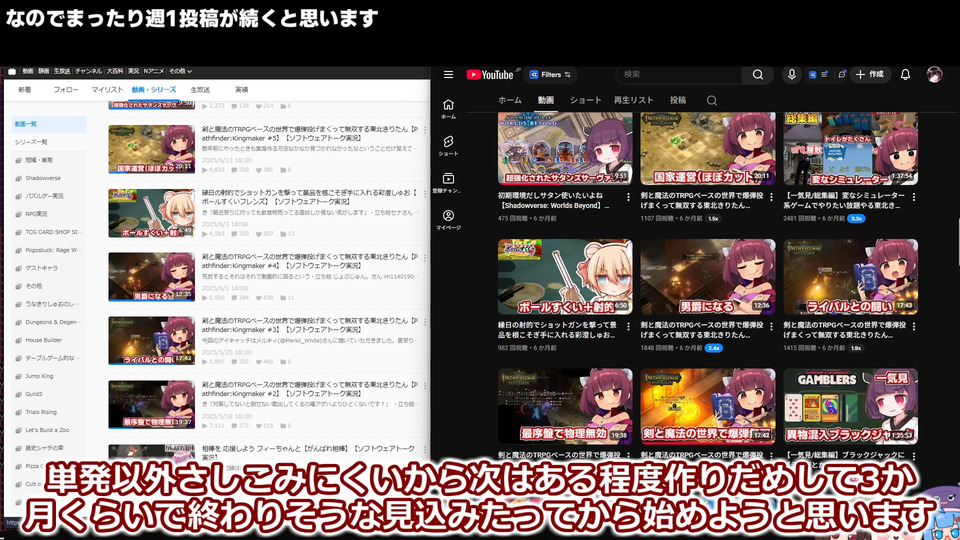Open ショート in YouTube left sidebar
The image size is (960, 540).
point(448,146)
